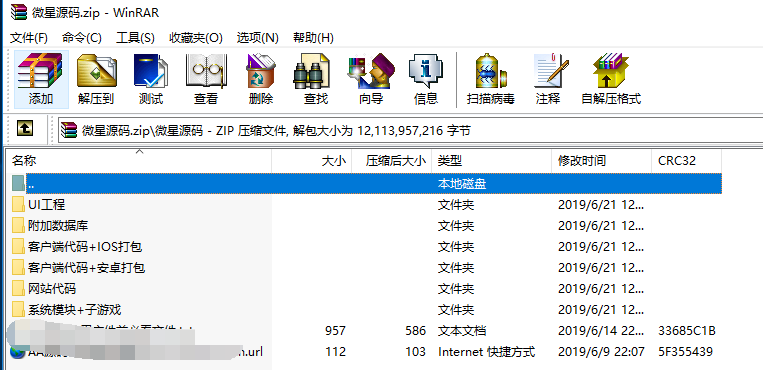Sort by the 名称 column header
Image resolution: width=763 pixels, height=370 pixels.
[139, 161]
